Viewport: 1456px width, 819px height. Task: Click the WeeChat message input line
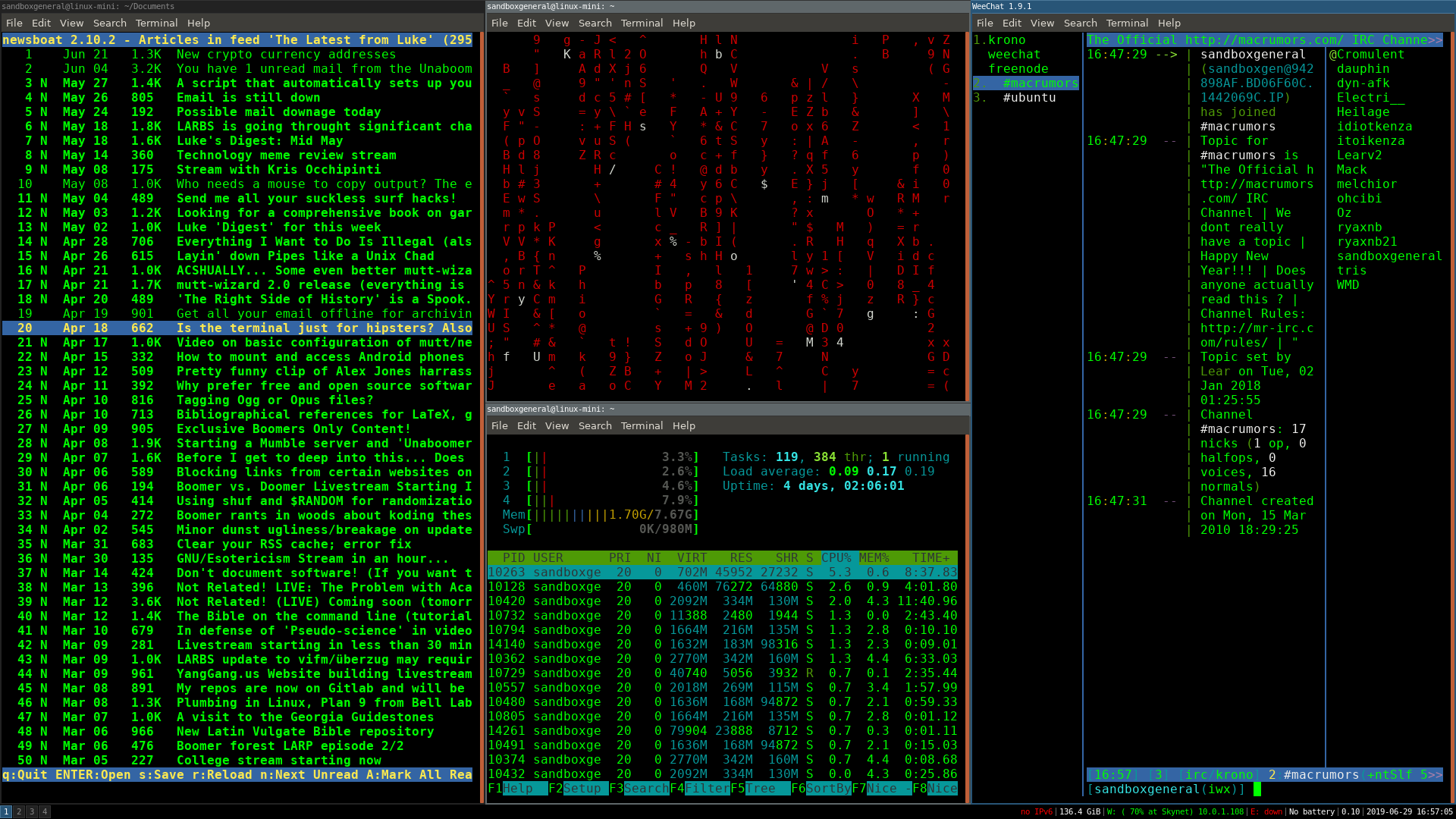point(1264,789)
